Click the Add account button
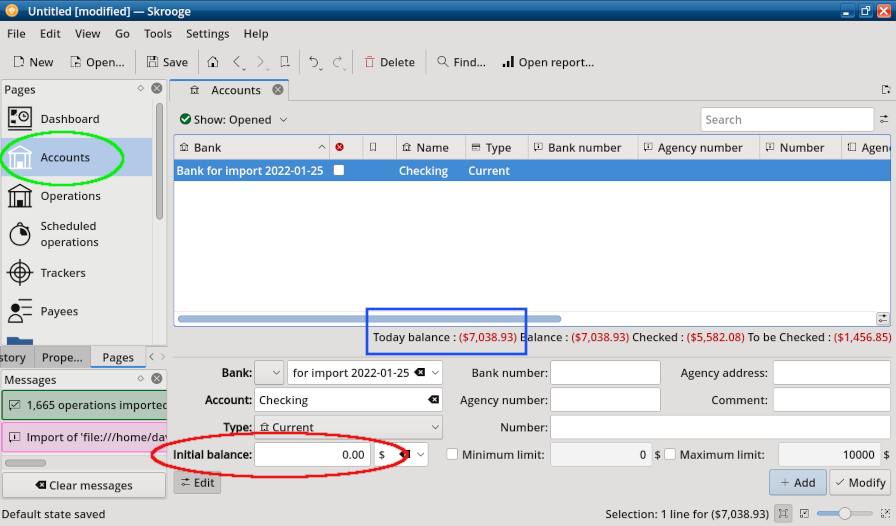The height and width of the screenshot is (526, 896). (x=798, y=483)
